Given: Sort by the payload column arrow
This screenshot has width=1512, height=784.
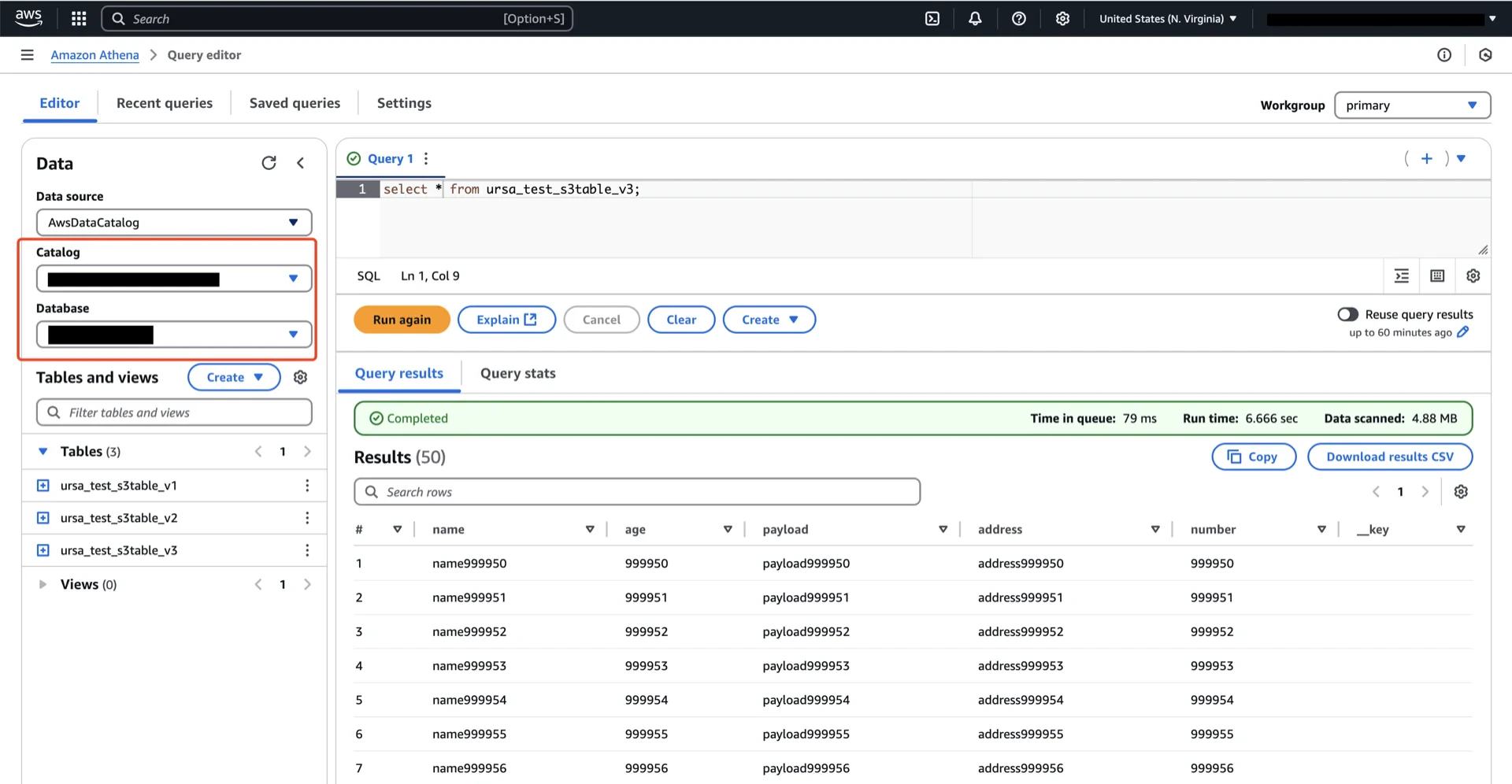Looking at the screenshot, I should click(x=943, y=530).
